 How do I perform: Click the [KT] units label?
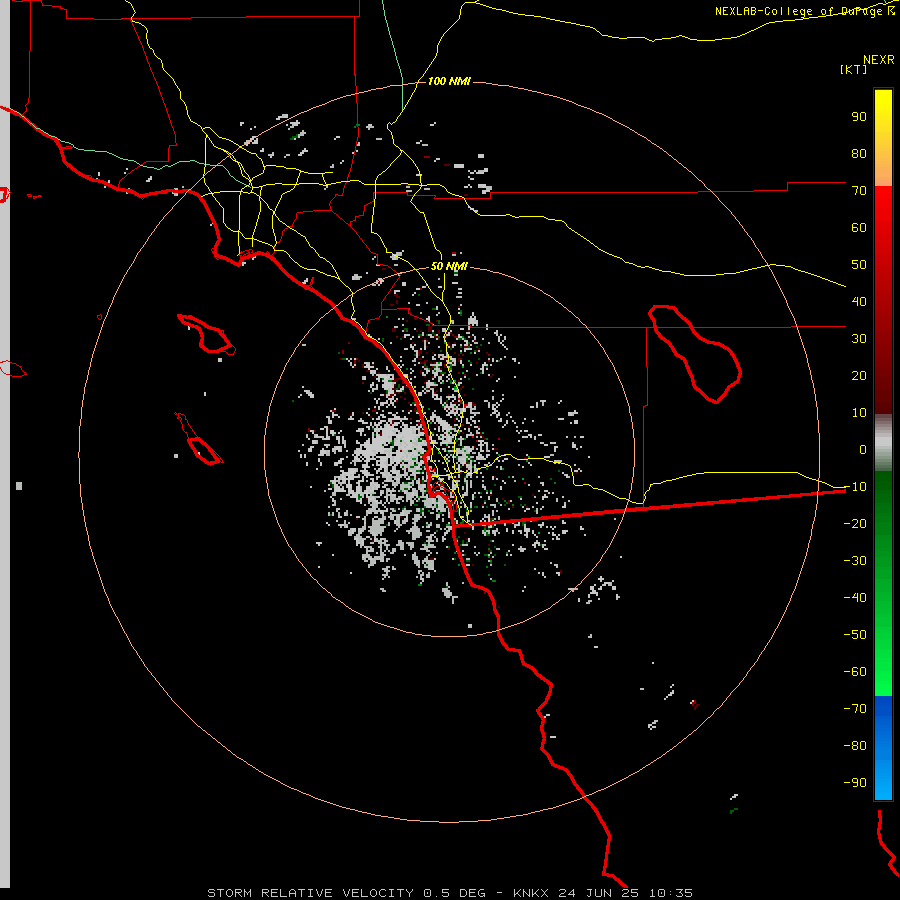coord(854,69)
